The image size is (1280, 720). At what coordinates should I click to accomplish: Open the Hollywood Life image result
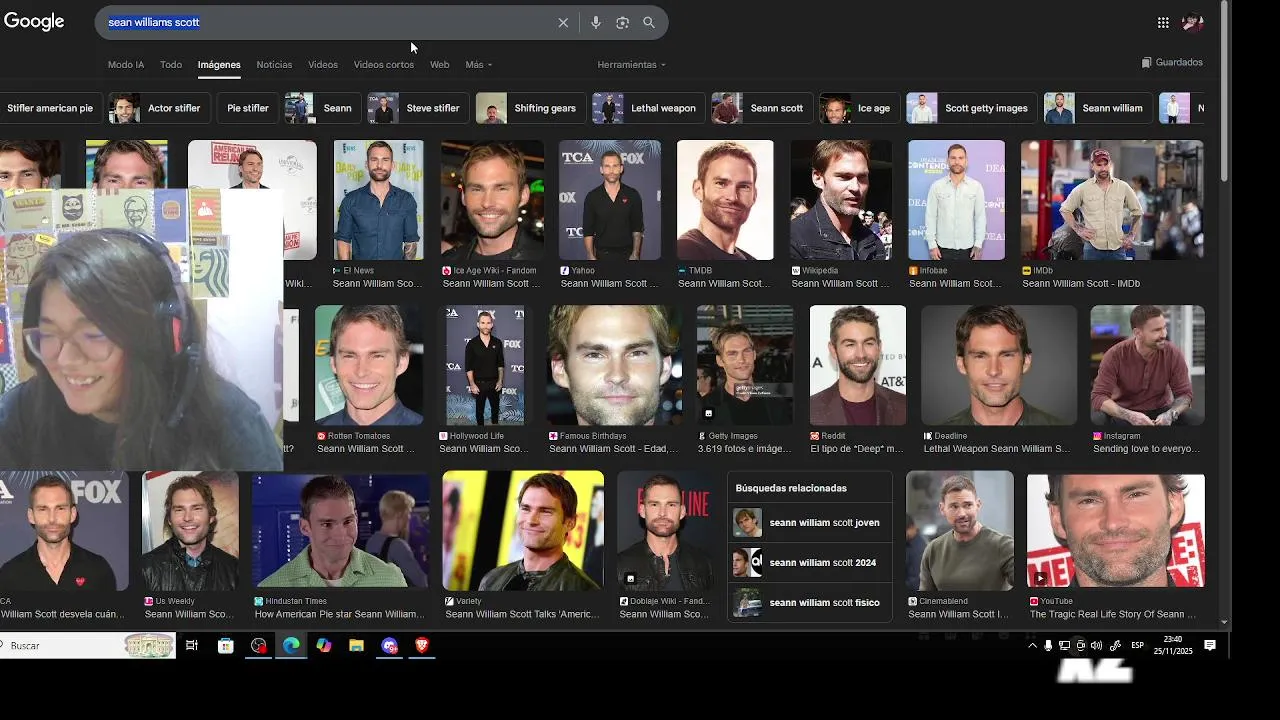click(x=485, y=365)
